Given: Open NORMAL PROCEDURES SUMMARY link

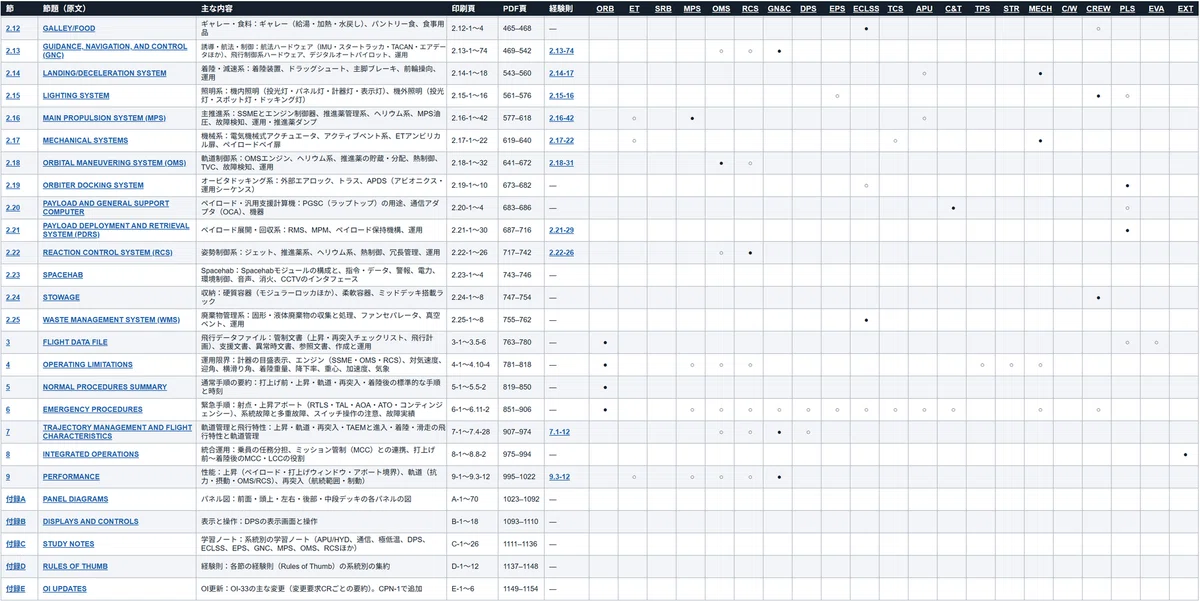Looking at the screenshot, I should (x=105, y=387).
